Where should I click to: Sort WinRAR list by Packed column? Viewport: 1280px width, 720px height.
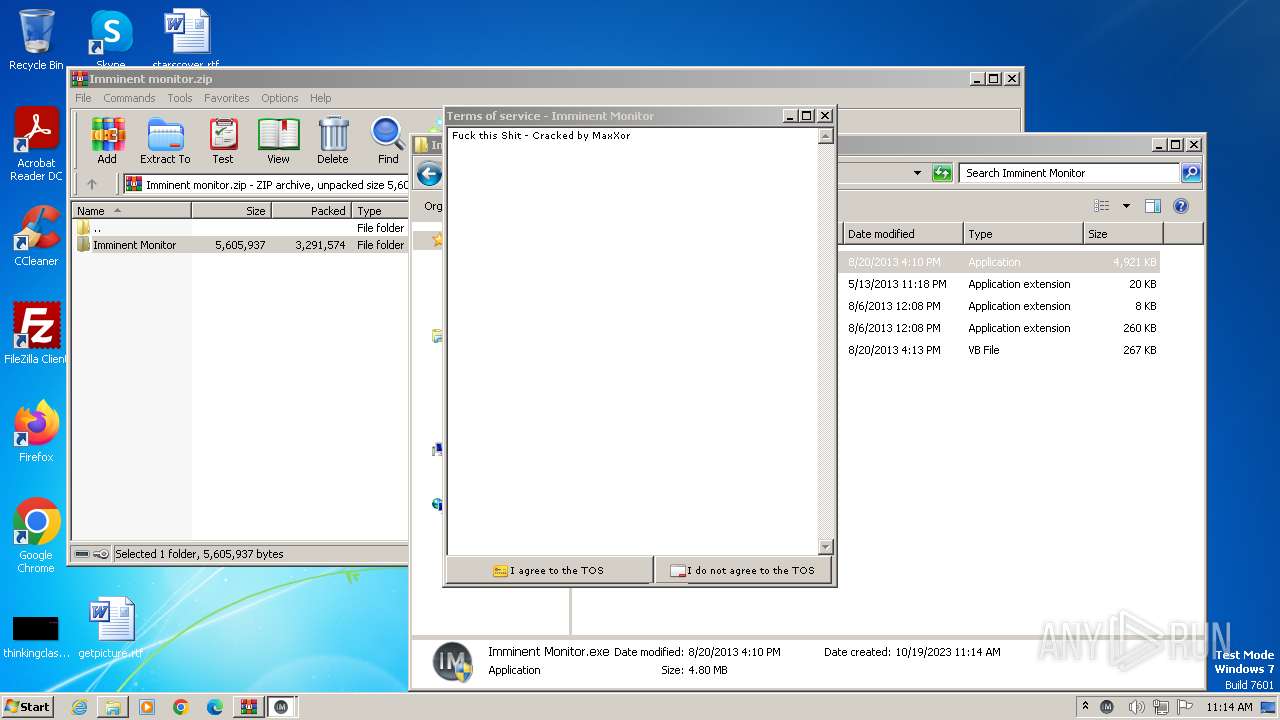tap(311, 211)
